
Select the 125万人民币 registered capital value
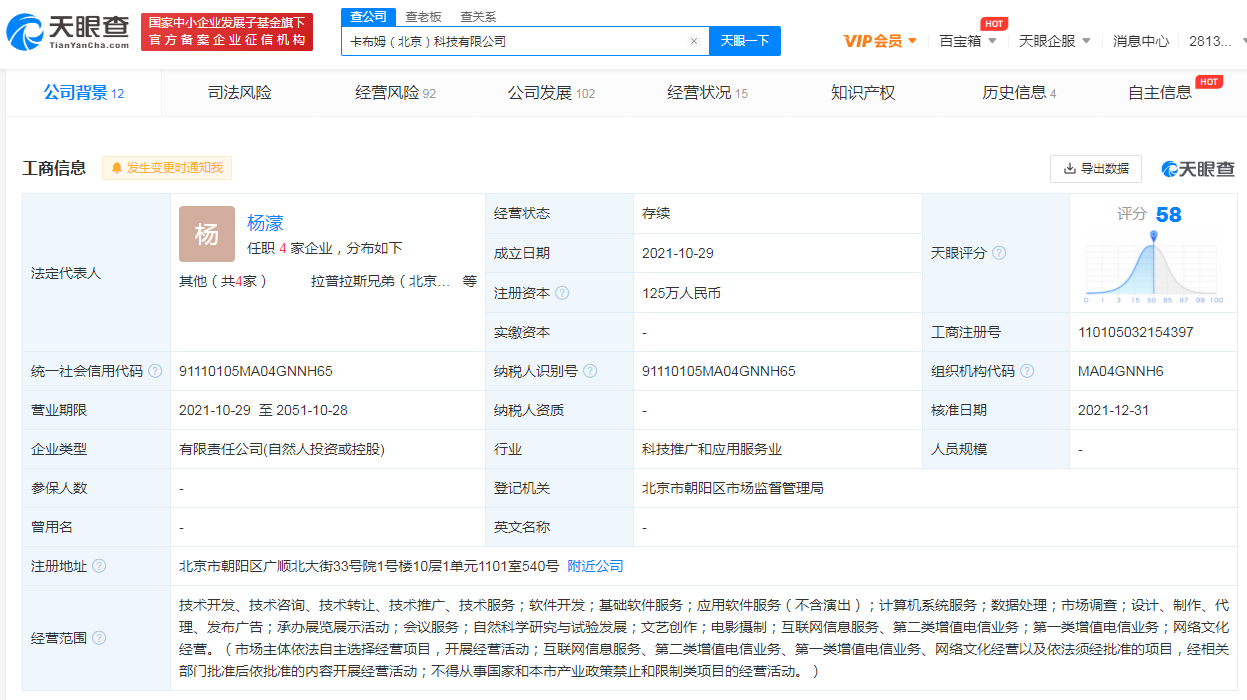(681, 293)
